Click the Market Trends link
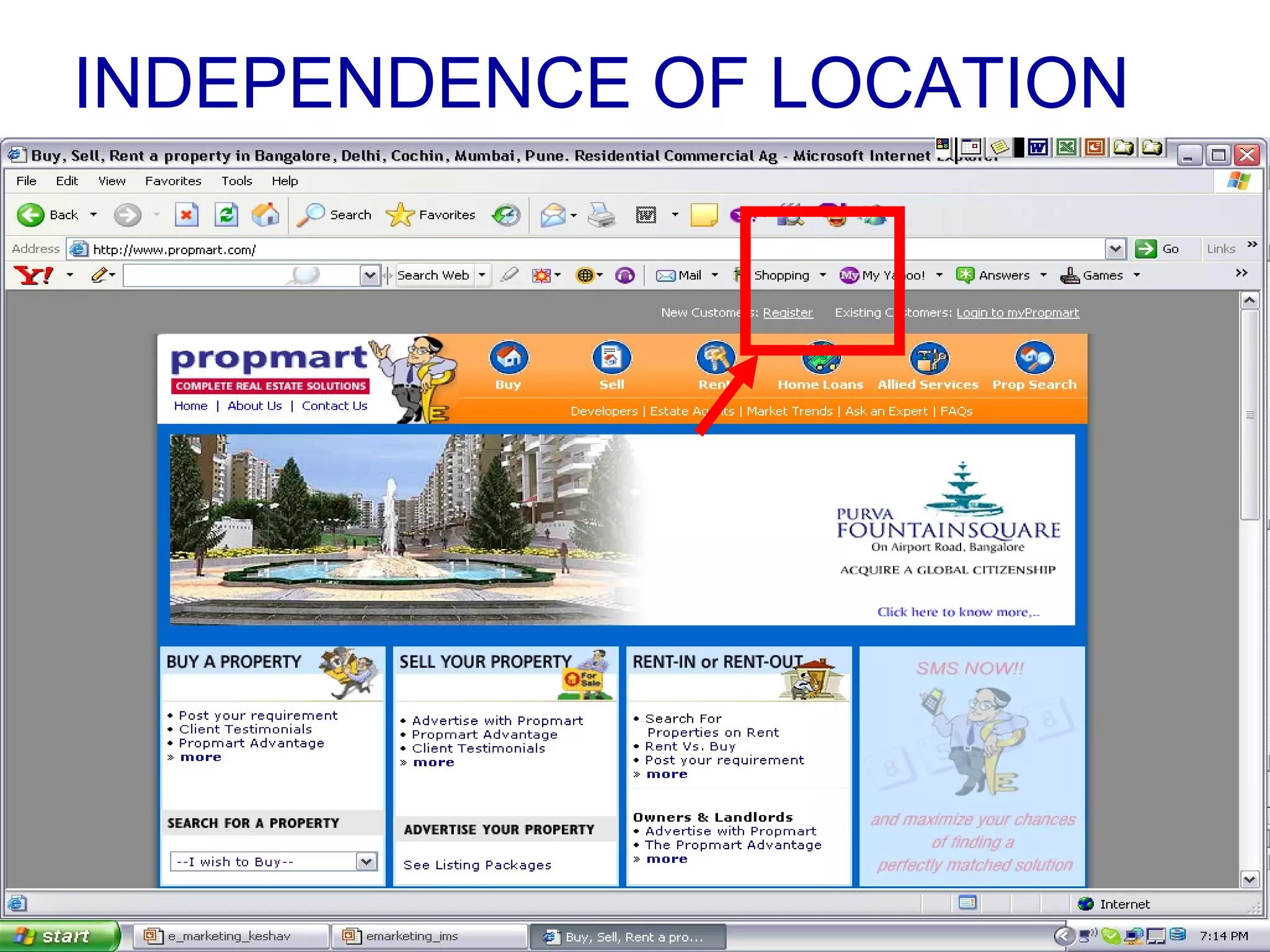 tap(789, 411)
